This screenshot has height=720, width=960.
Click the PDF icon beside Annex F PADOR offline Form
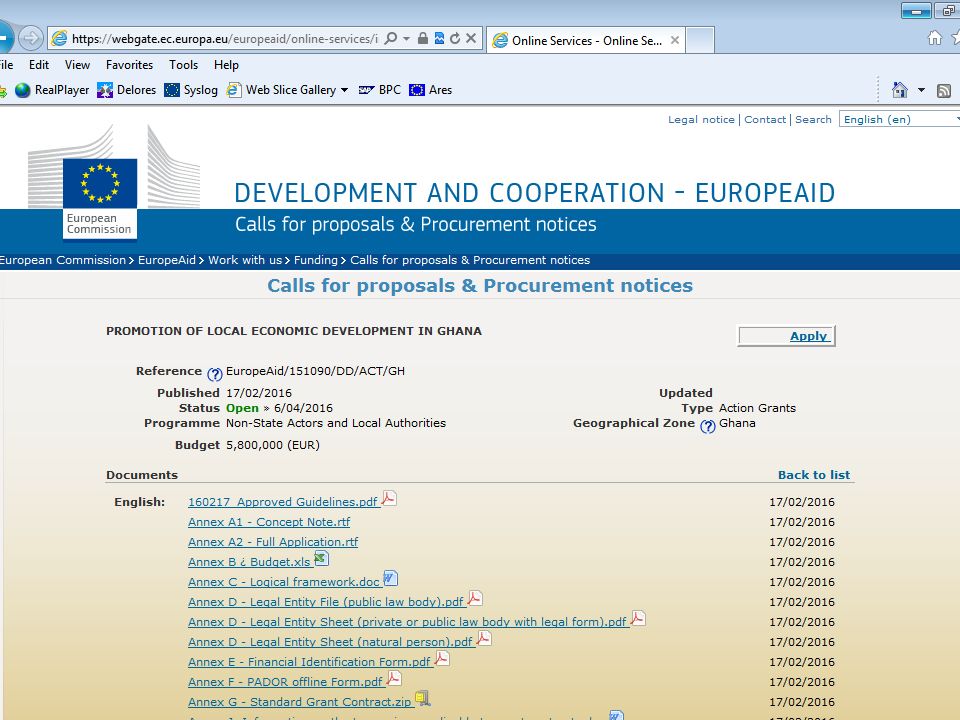394,678
